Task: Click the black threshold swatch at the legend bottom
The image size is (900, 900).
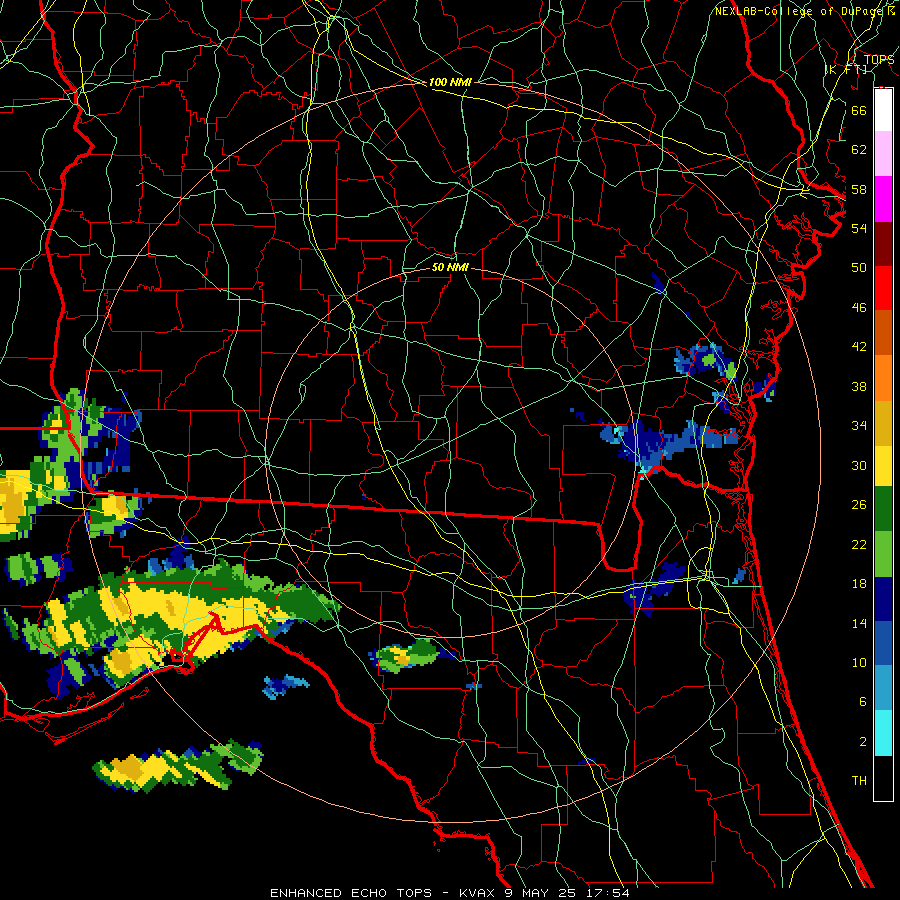Action: point(883,778)
